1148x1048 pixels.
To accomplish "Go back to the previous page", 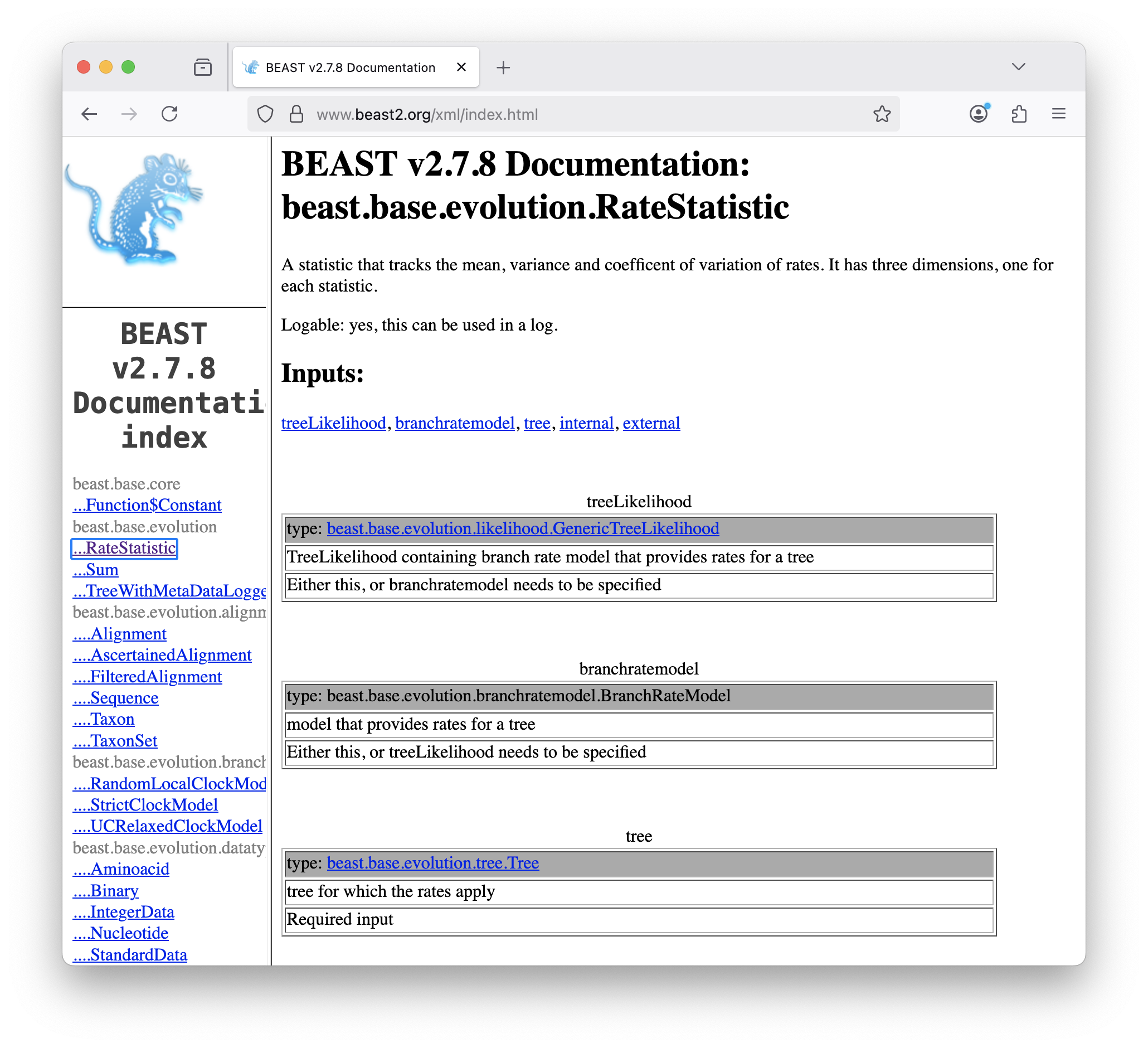I will (89, 114).
